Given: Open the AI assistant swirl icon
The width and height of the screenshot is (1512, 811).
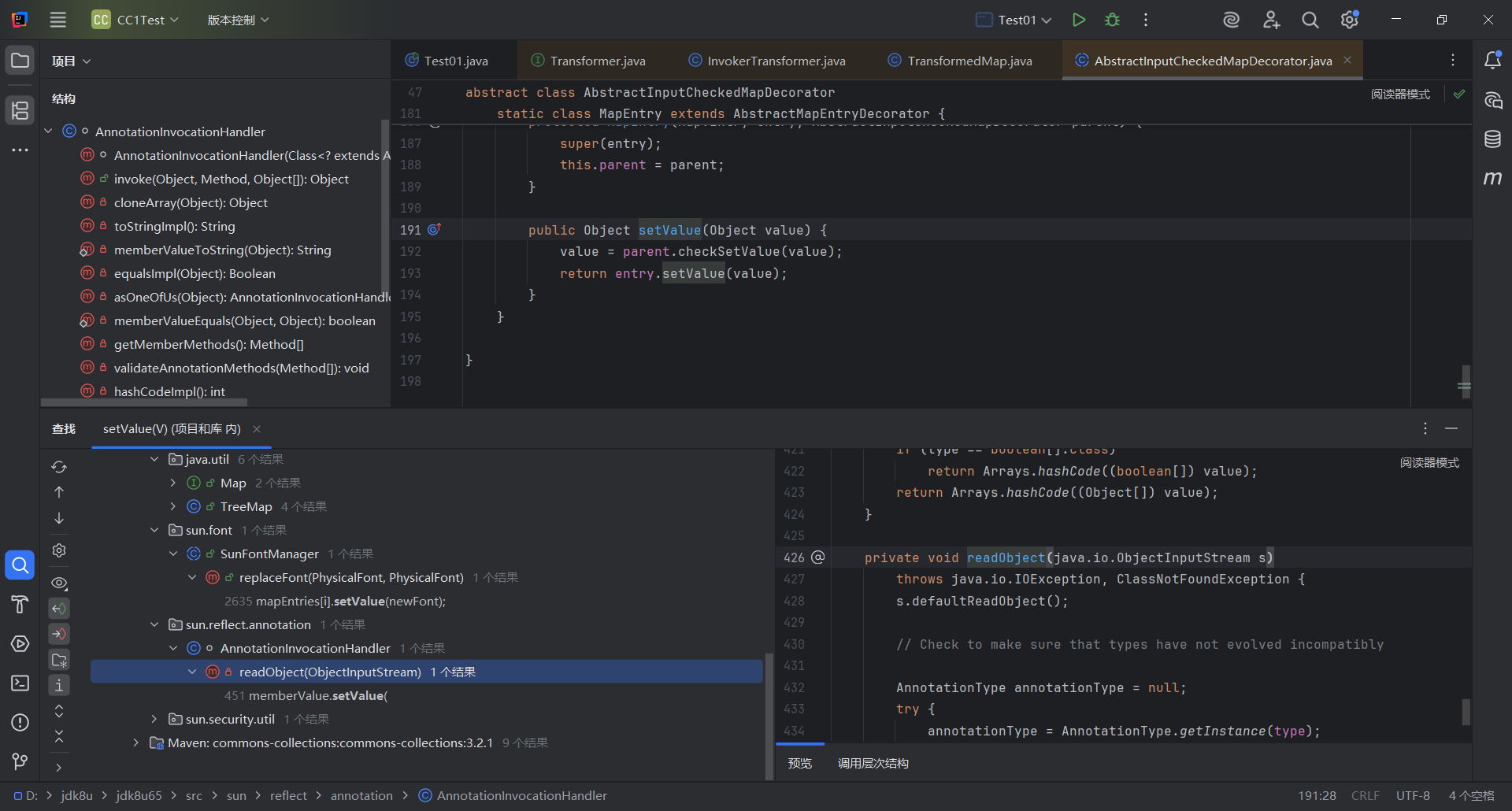Looking at the screenshot, I should point(1232,20).
